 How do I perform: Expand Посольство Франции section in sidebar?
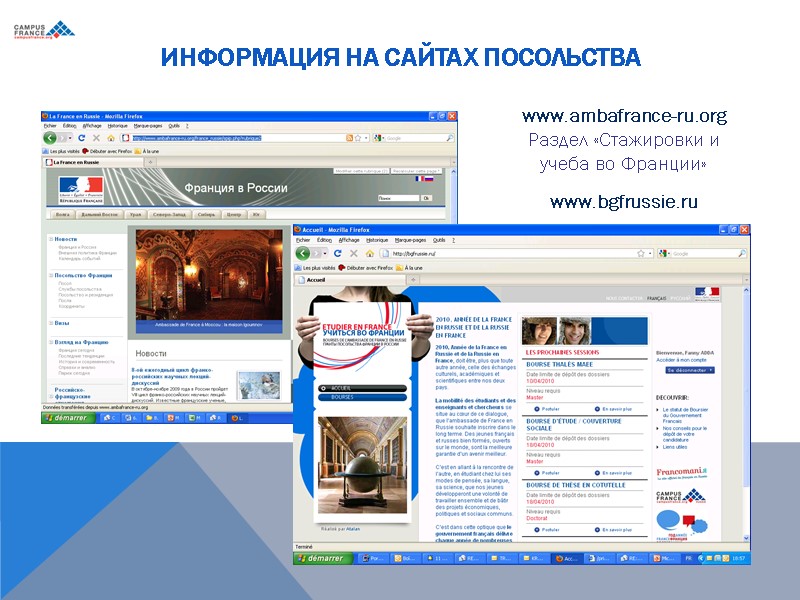coord(51,275)
